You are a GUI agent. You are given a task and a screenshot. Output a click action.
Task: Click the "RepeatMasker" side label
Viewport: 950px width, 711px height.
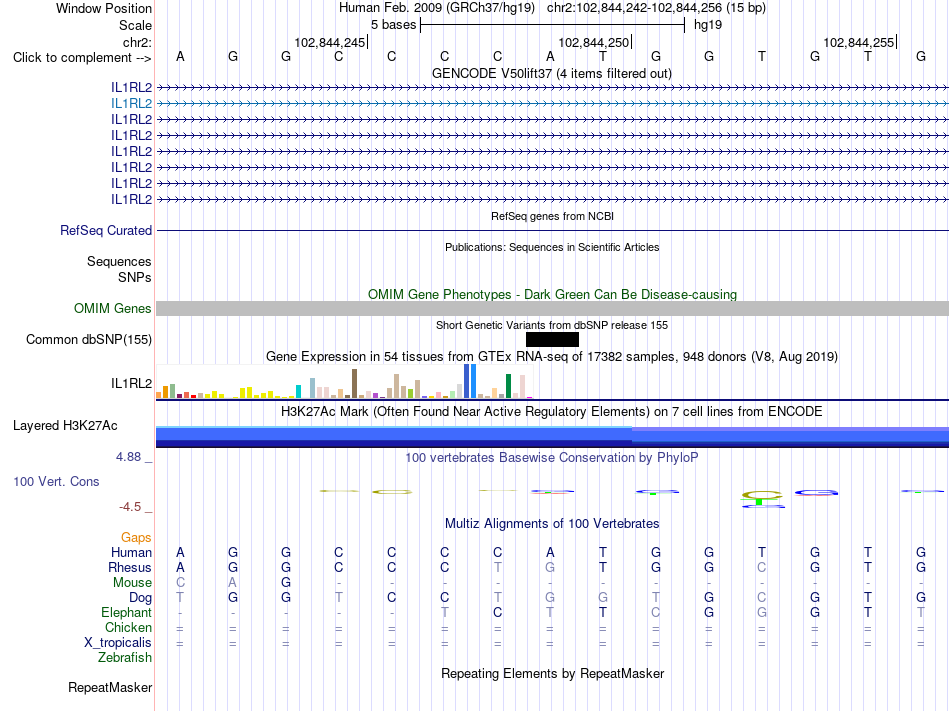point(110,688)
